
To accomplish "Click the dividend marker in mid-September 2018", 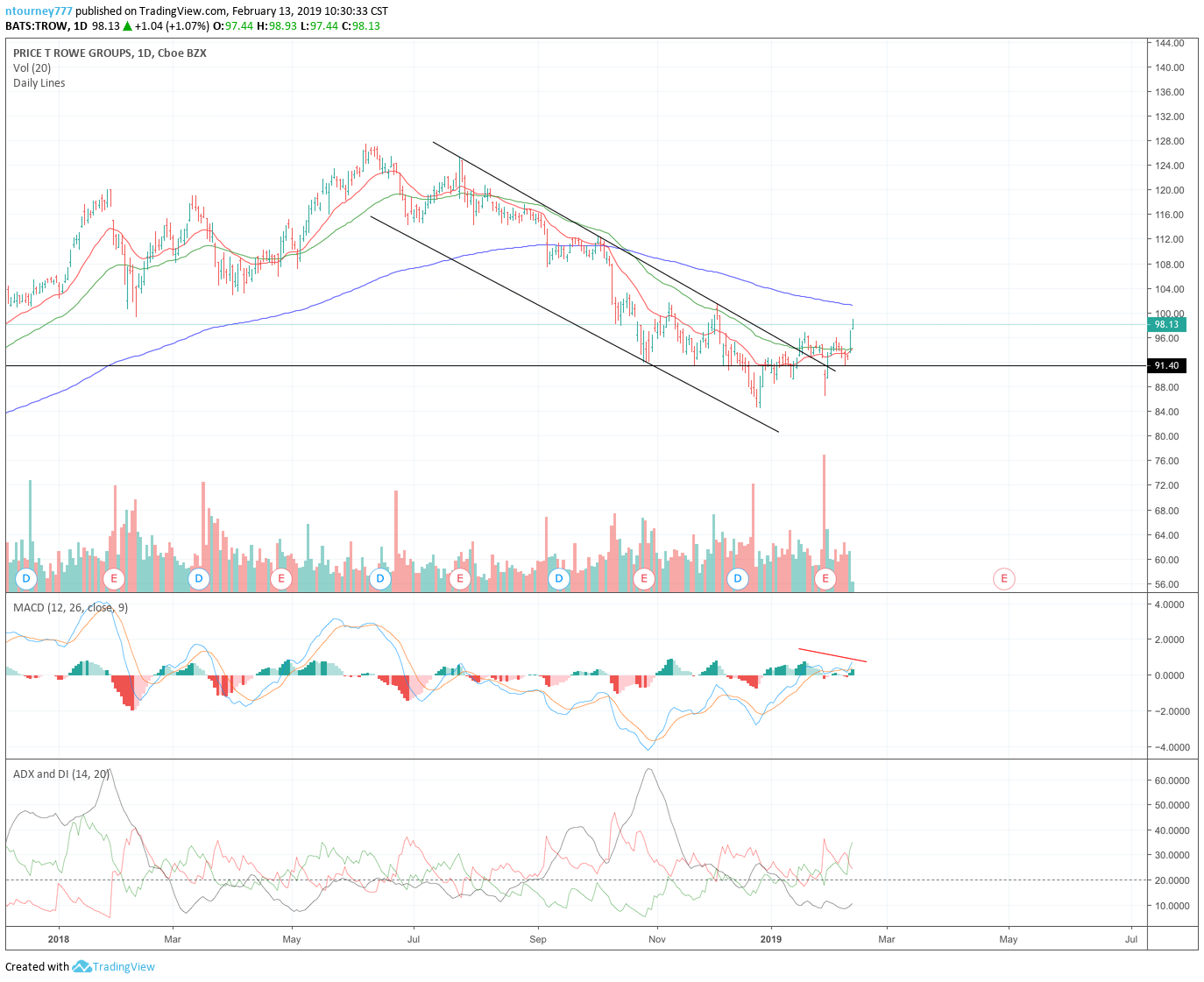I will (559, 578).
